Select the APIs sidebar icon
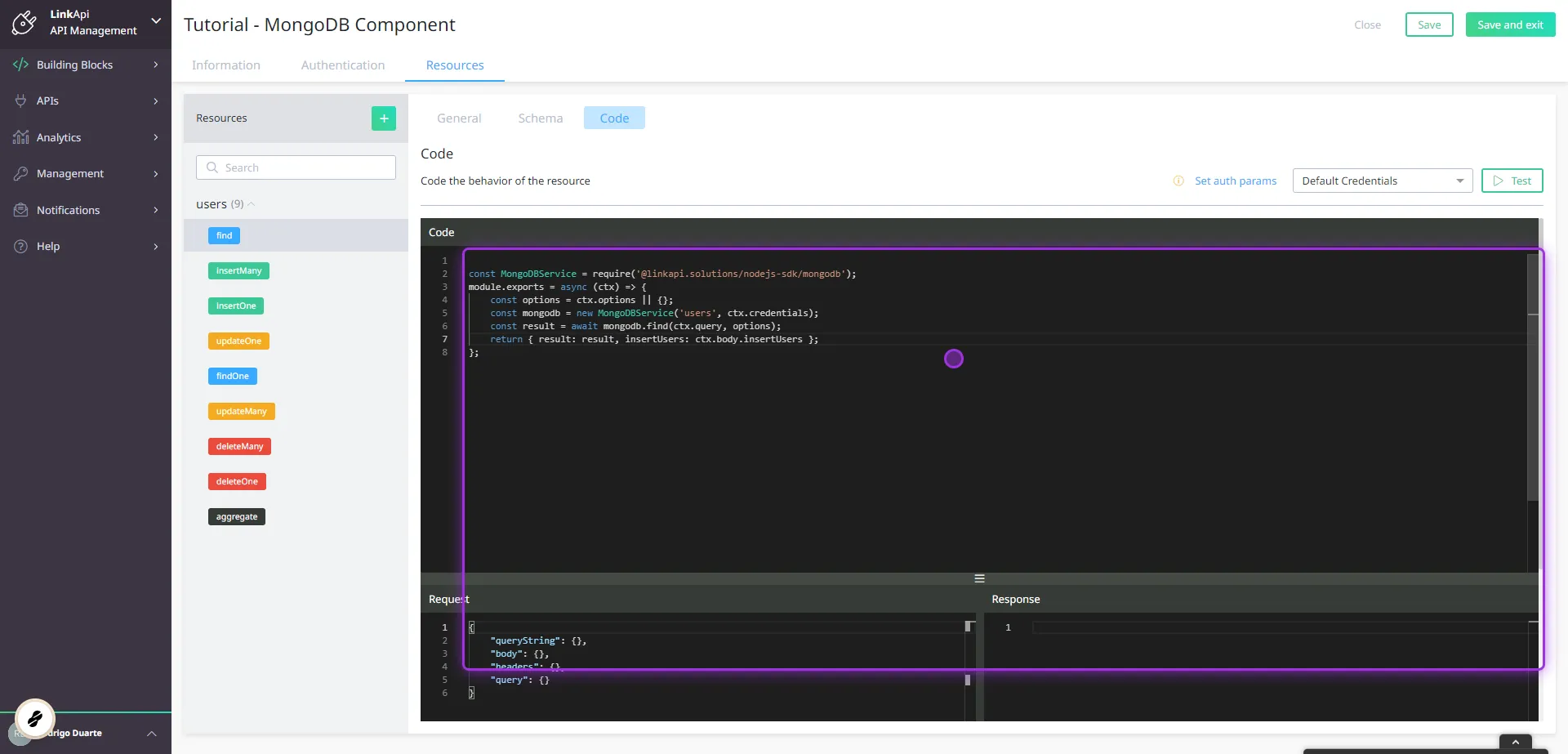Image resolution: width=1568 pixels, height=754 pixels. [21, 100]
